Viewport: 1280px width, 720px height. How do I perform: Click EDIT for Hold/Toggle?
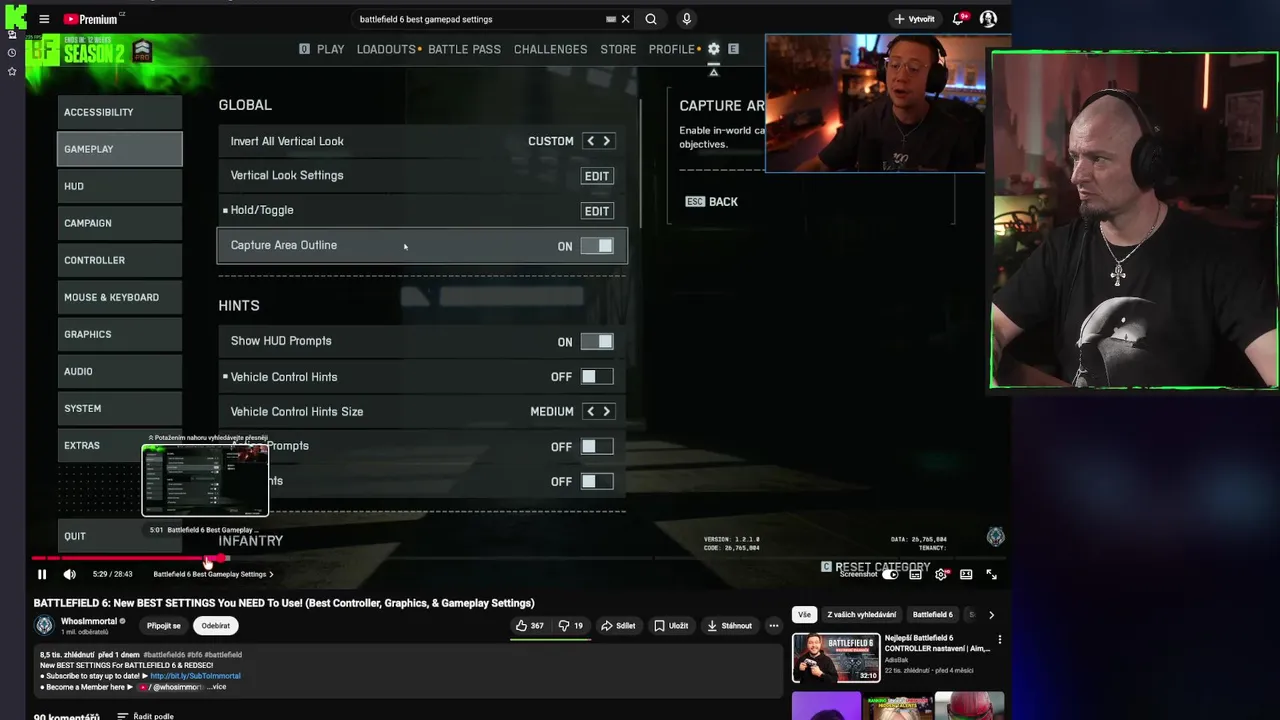coord(597,211)
